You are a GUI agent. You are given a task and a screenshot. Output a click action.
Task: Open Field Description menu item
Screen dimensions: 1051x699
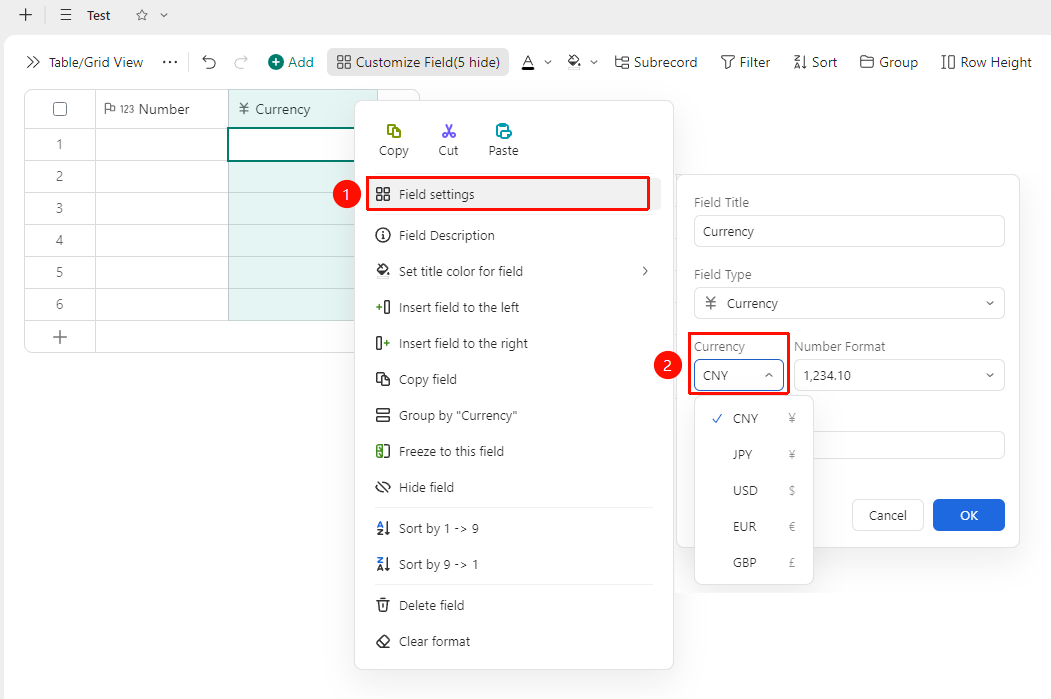click(x=513, y=235)
